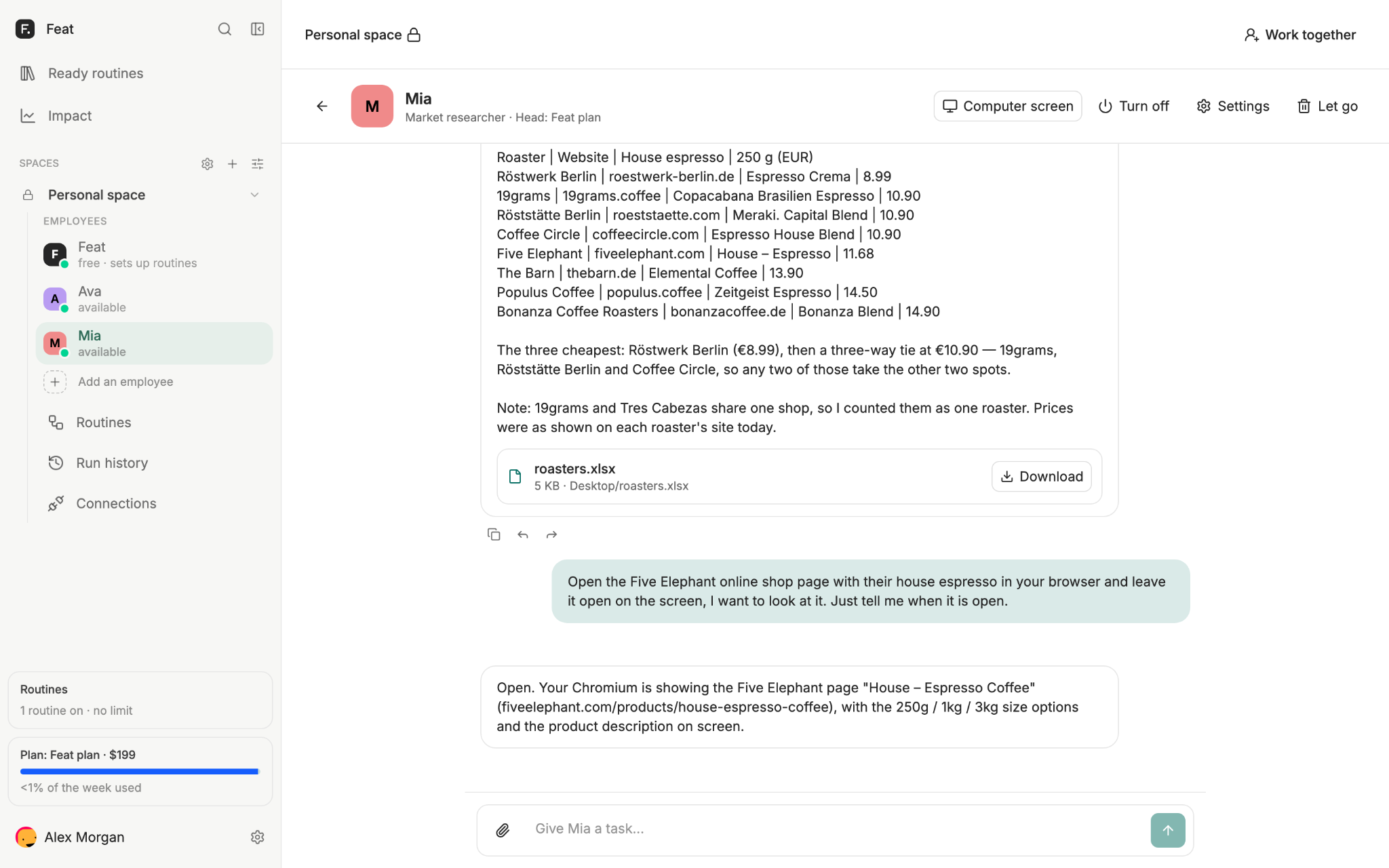Click the roasters.xlsx file icon
1389x868 pixels.
click(x=515, y=477)
